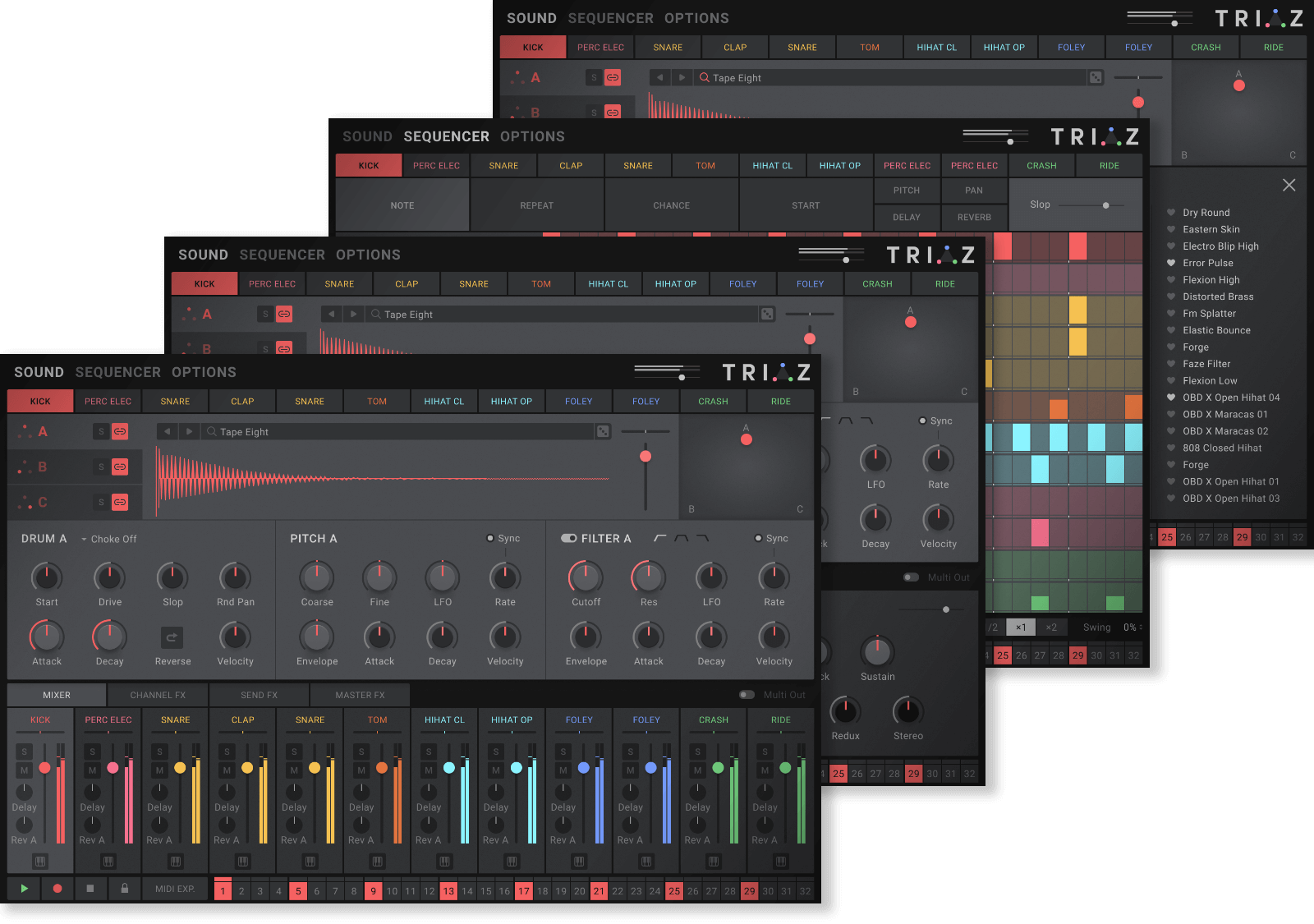Screen dimensions: 1314x924
Task: Solo layer A with its S button, front window
Action: (x=101, y=431)
